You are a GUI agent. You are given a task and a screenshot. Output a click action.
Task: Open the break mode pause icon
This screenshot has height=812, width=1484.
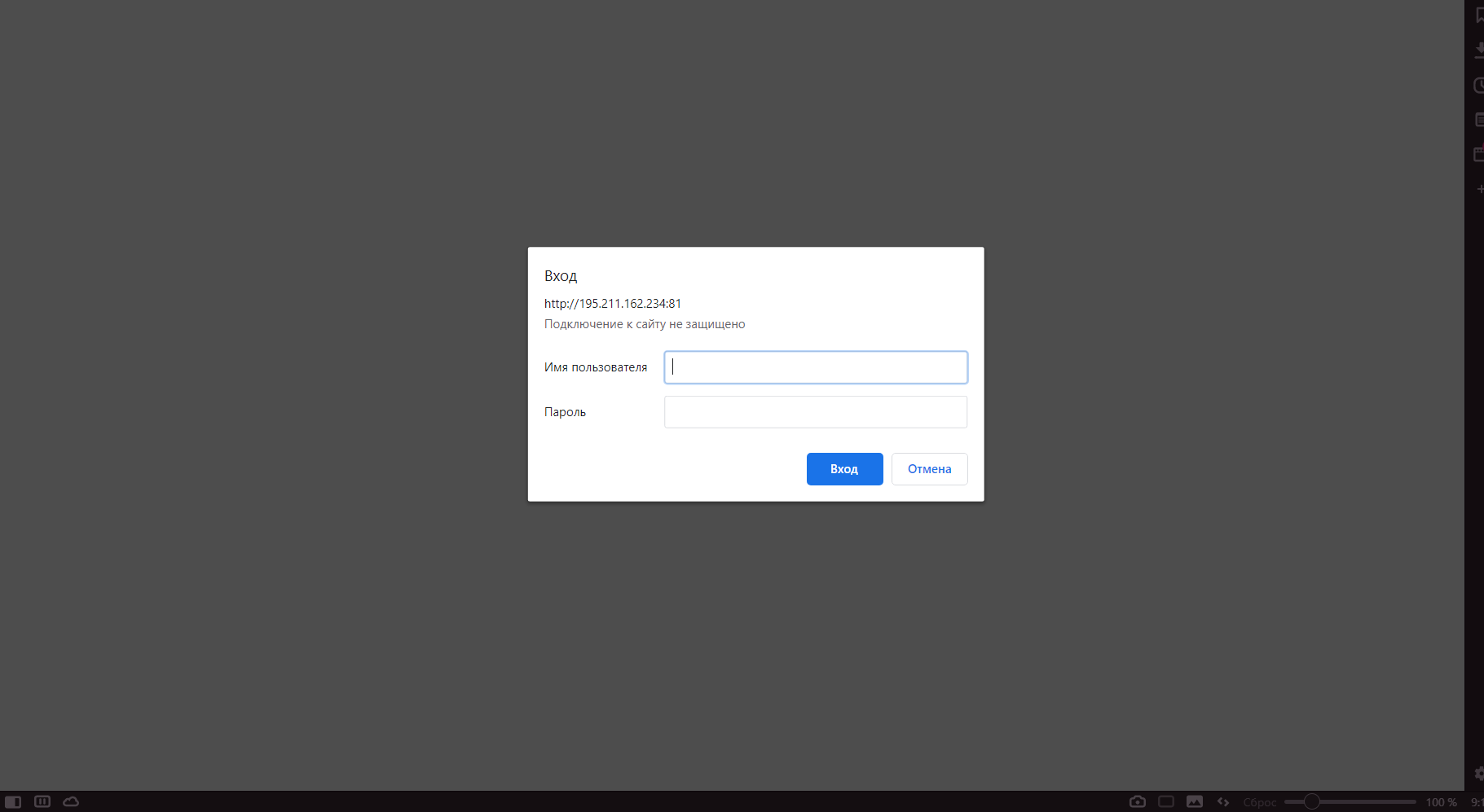(x=42, y=801)
